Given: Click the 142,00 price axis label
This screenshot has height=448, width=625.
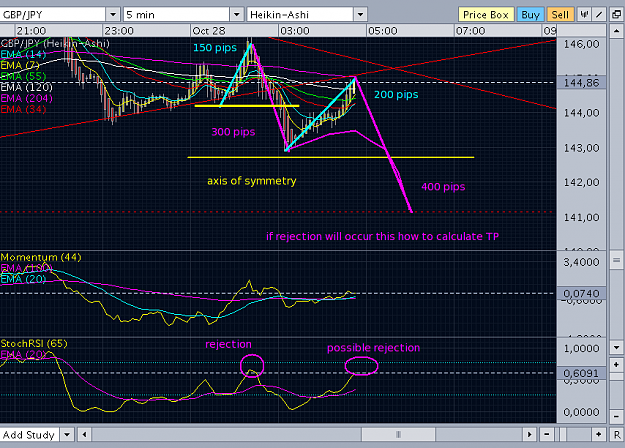Looking at the screenshot, I should [581, 182].
